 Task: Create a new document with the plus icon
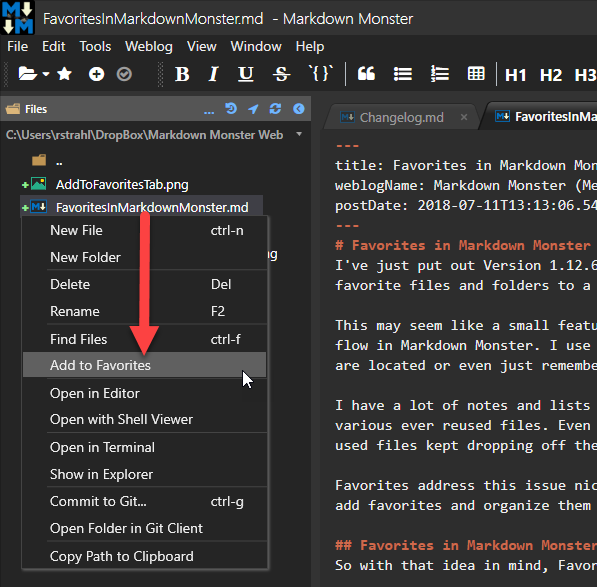click(96, 74)
